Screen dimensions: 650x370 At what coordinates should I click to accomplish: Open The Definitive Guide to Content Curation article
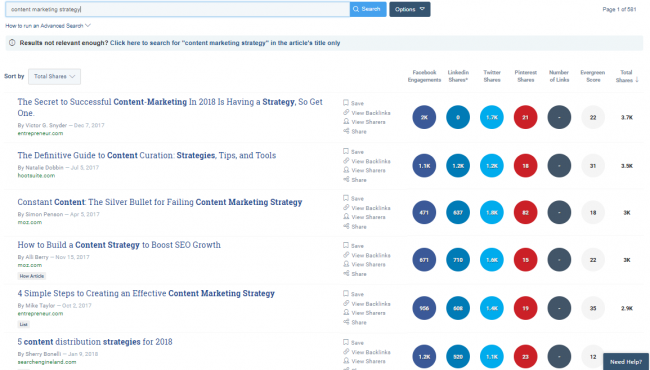click(x=147, y=155)
